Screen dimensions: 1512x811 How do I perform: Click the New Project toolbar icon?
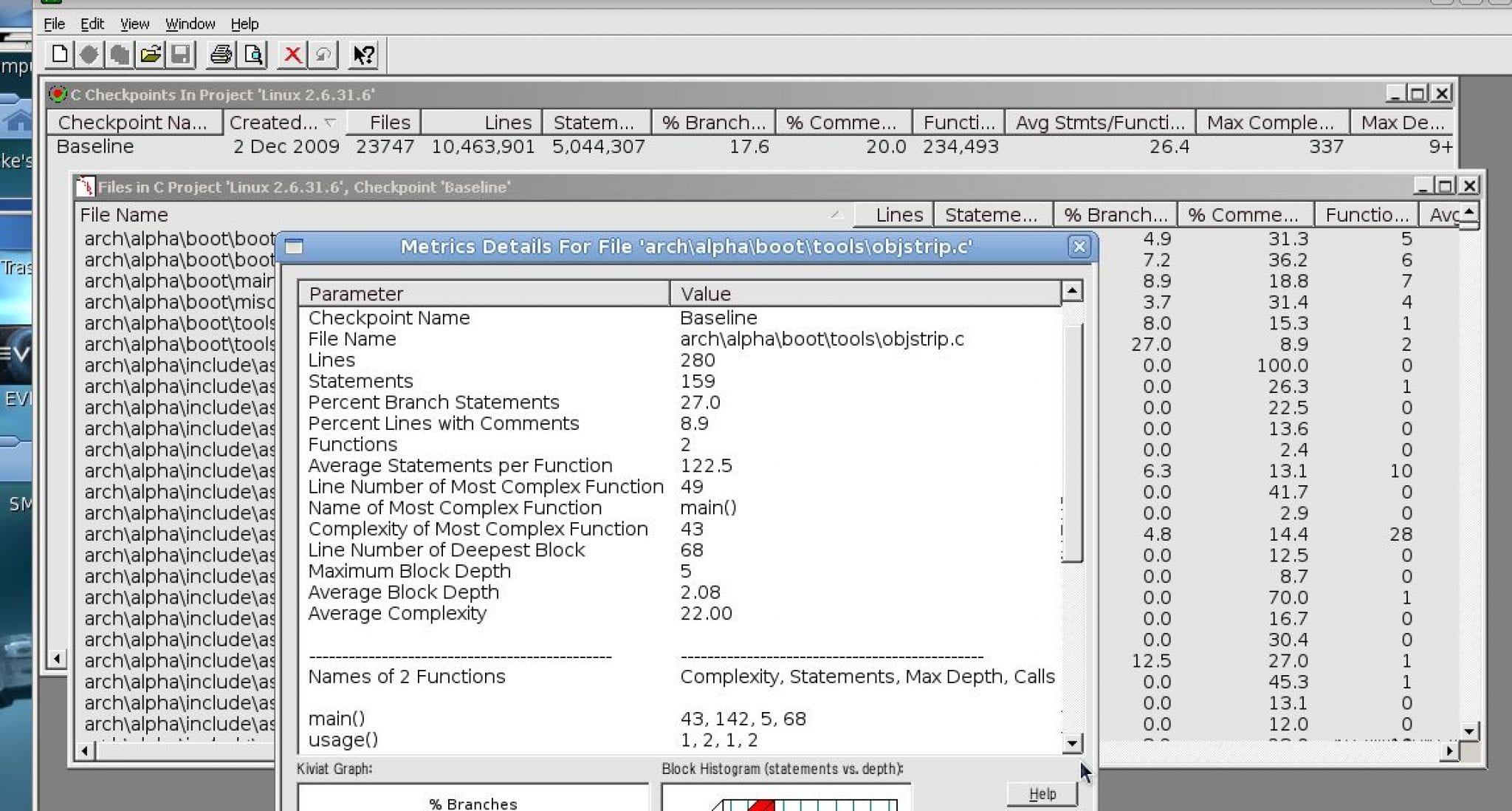[60, 55]
